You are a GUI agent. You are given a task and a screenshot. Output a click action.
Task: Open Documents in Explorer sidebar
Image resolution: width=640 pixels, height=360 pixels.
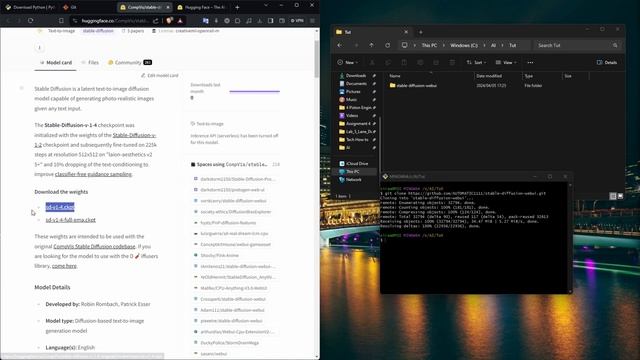tap(356, 84)
